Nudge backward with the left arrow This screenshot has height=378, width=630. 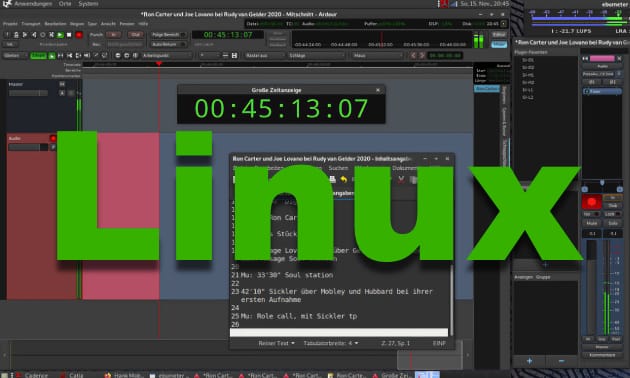tap(413, 55)
